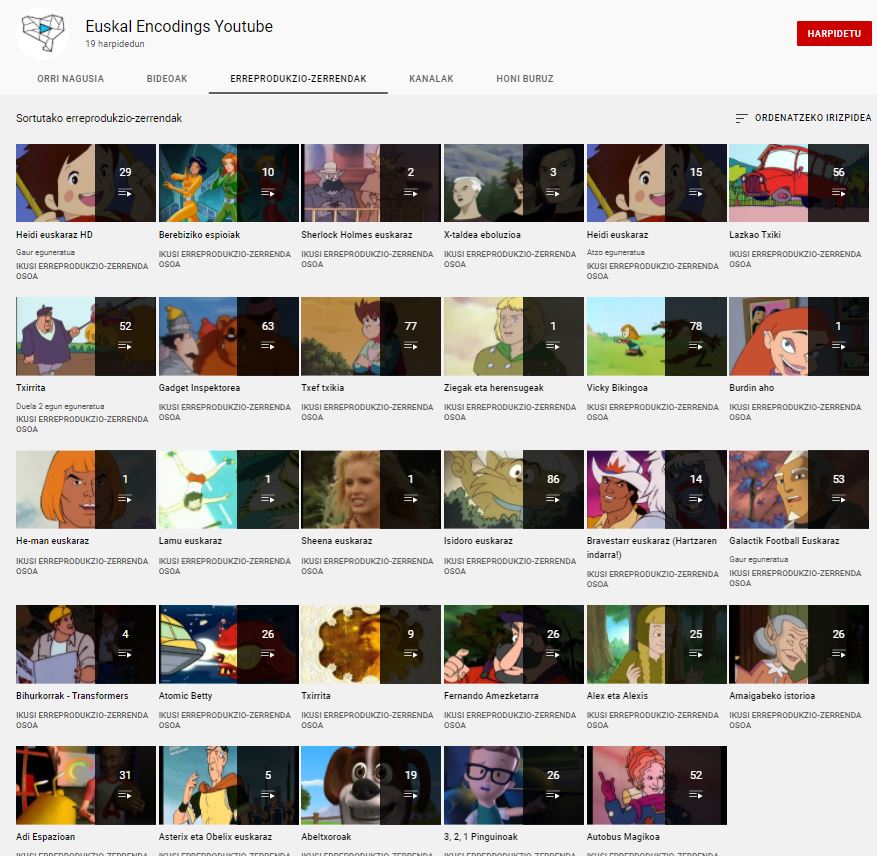Click the playlist icon on Autobus Magikoa thumbnail
Screen dimensions: 877x856
(x=696, y=795)
